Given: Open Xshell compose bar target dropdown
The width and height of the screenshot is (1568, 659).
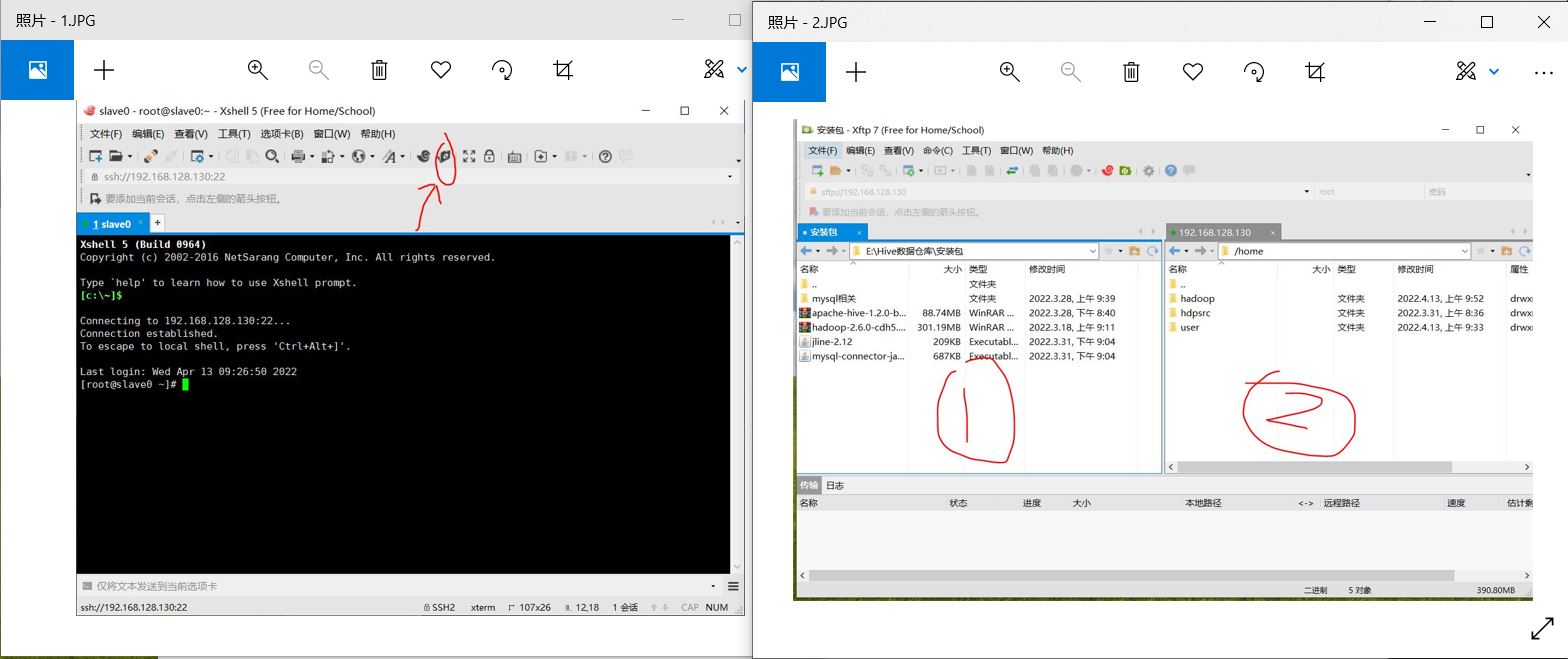Looking at the screenshot, I should [713, 586].
